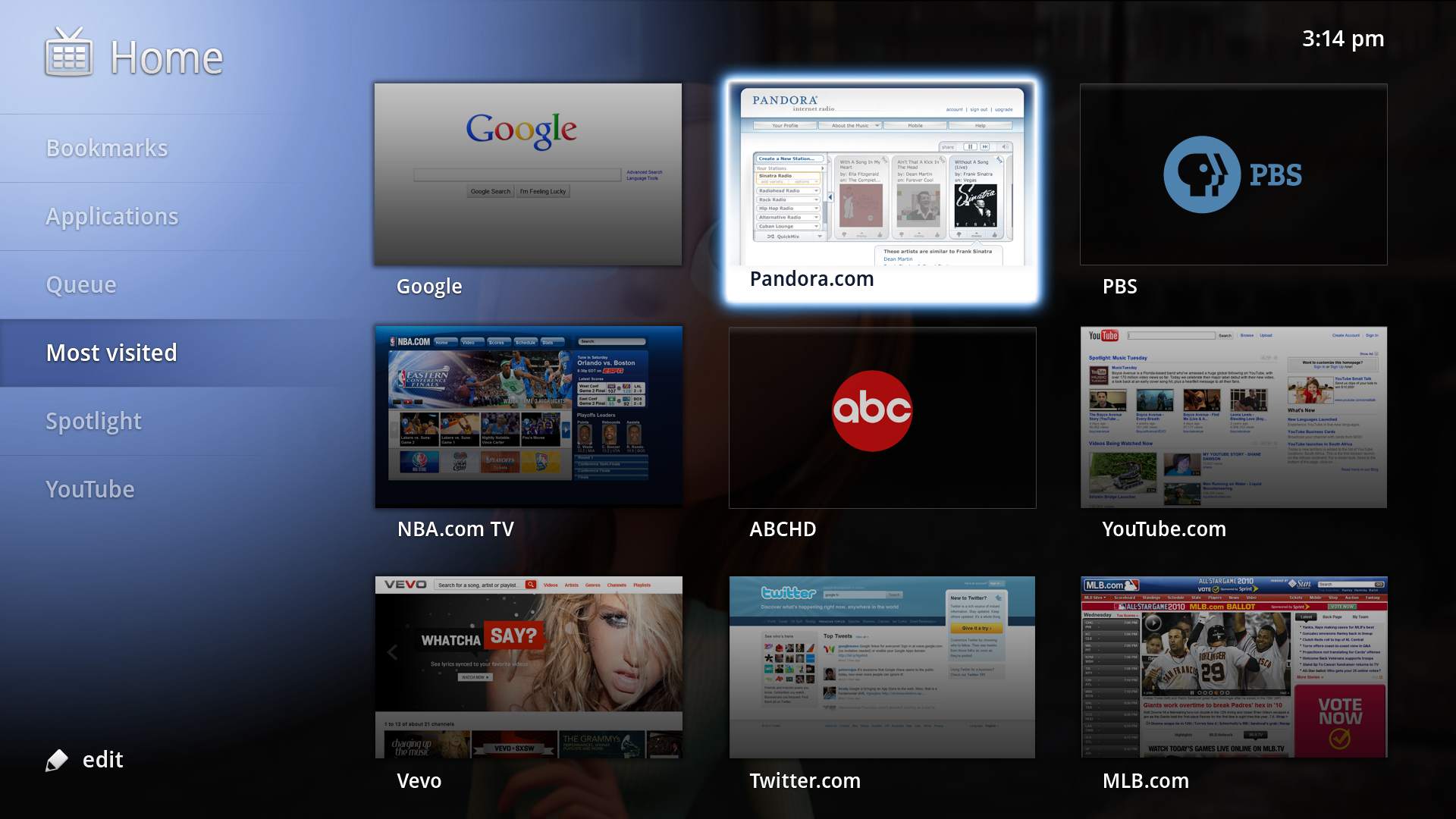Select YouTube from sidebar menu
The width and height of the screenshot is (1456, 819).
(x=90, y=489)
